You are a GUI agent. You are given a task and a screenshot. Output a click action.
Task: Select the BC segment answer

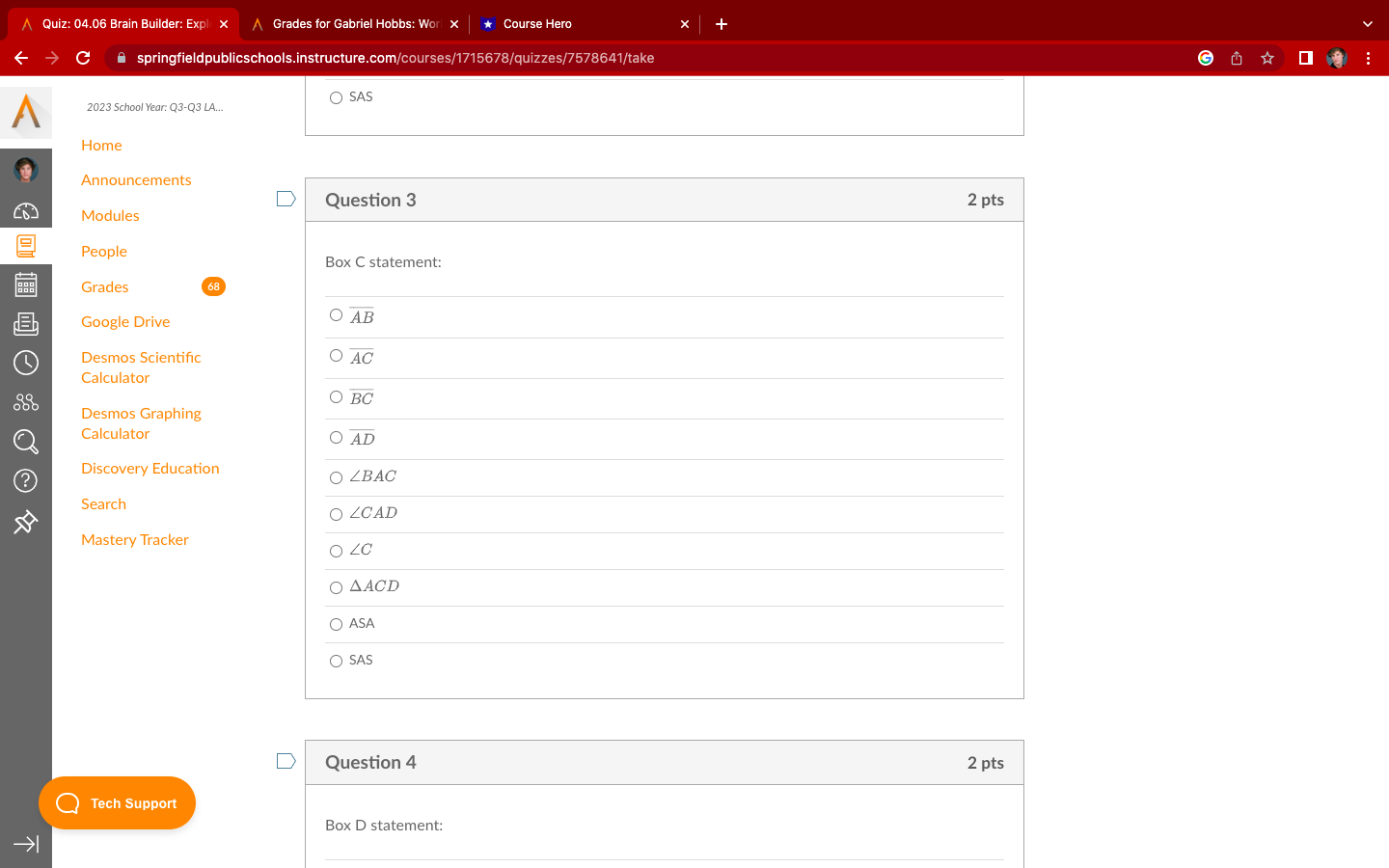point(336,396)
